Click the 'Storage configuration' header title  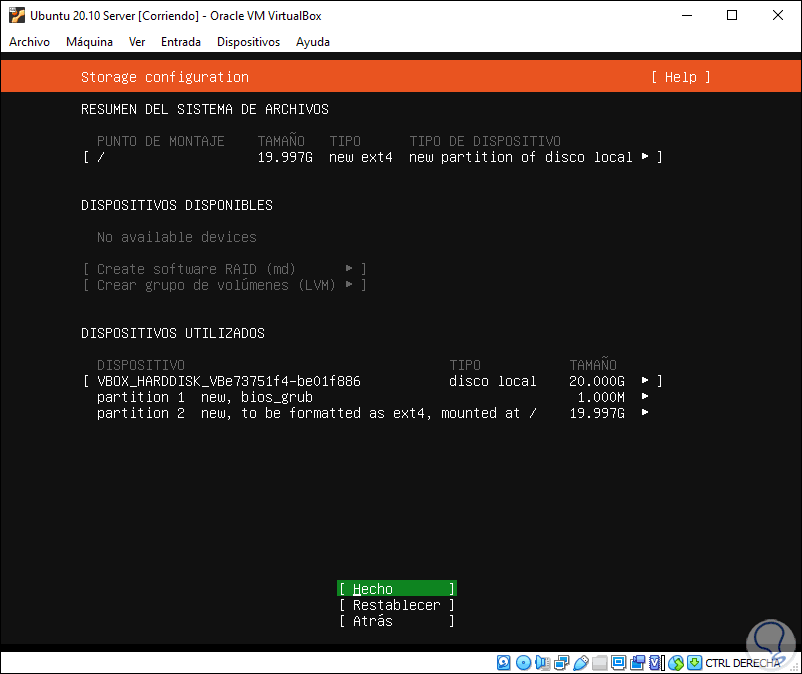[165, 77]
